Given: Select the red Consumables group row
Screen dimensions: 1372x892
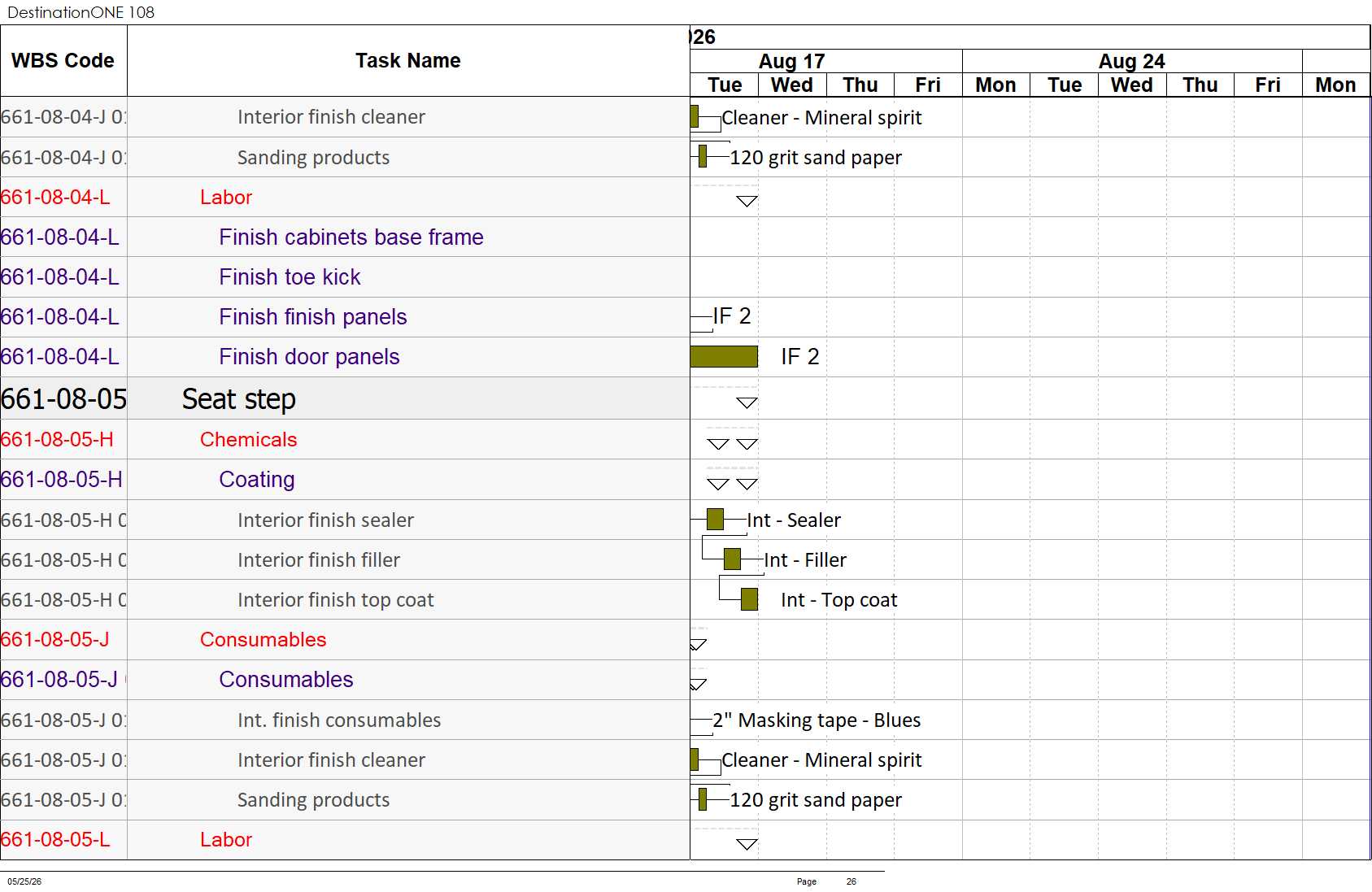Looking at the screenshot, I should click(x=345, y=640).
